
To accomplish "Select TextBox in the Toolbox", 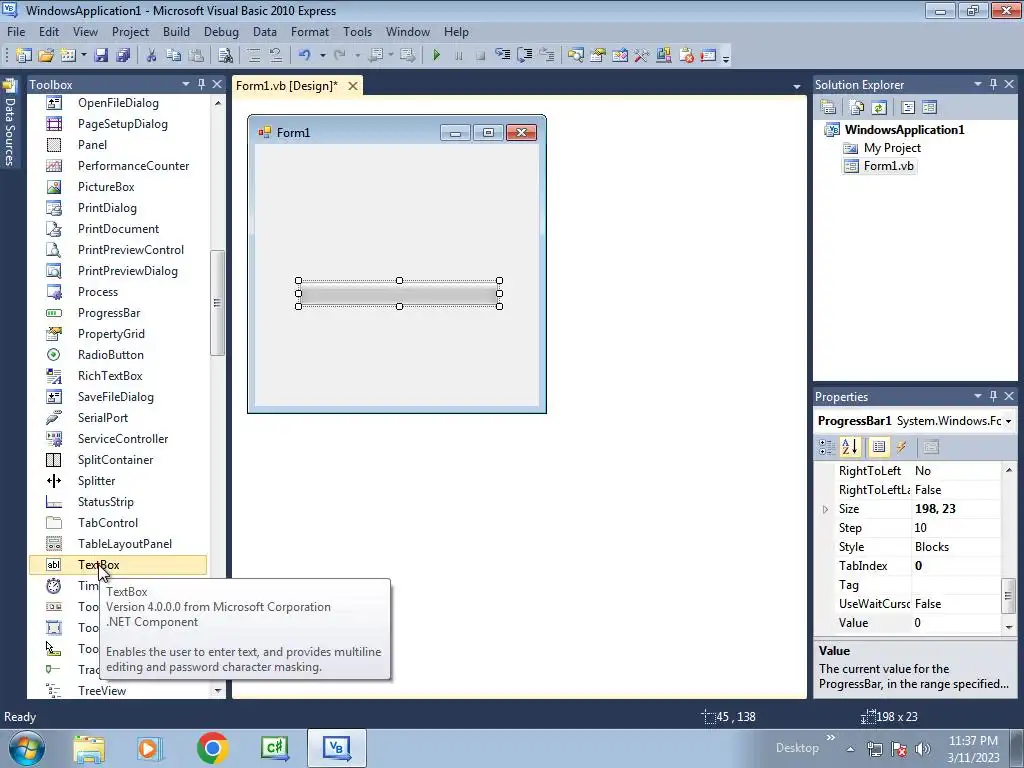I will point(118,565).
